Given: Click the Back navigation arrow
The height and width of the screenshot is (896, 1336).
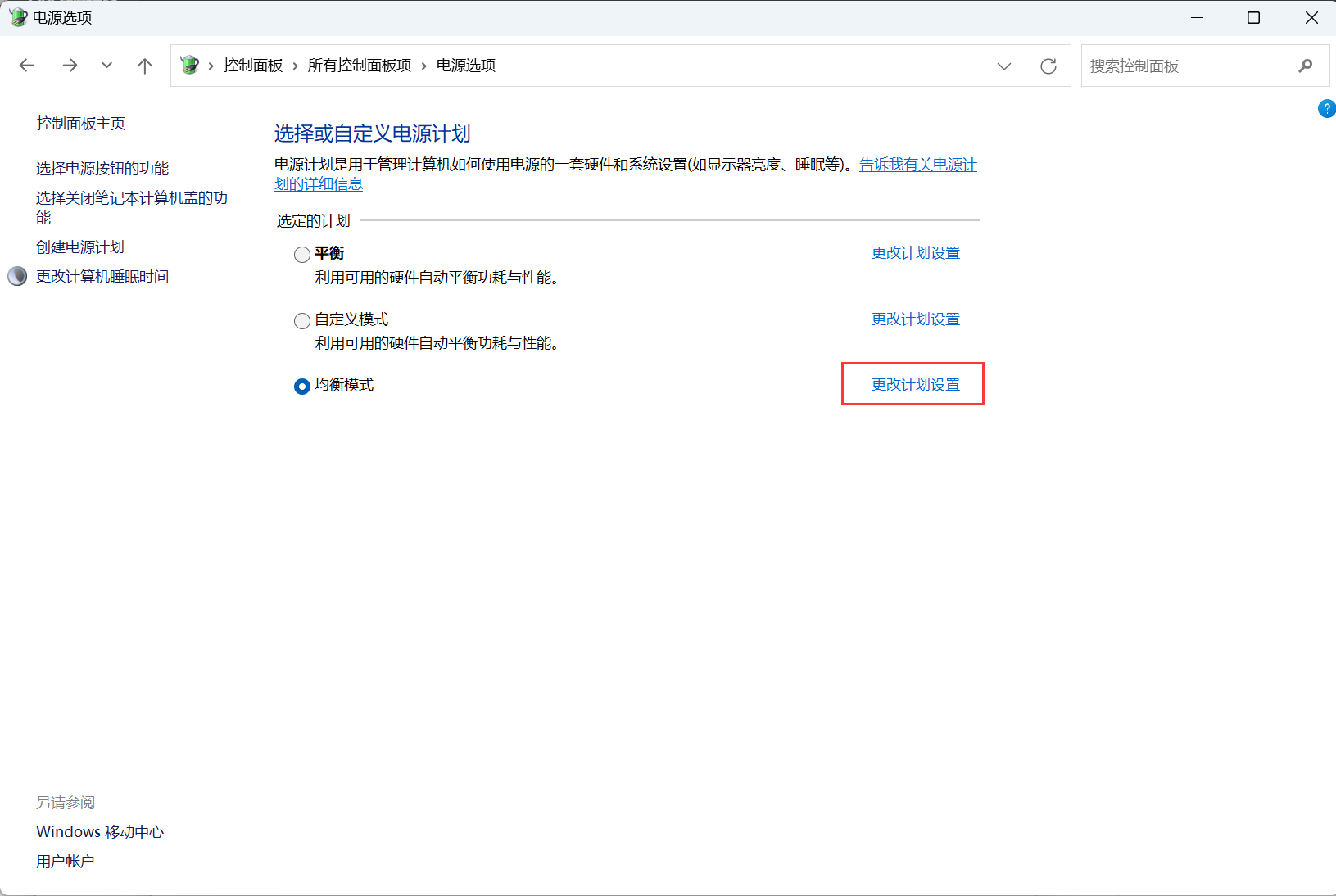Looking at the screenshot, I should [26, 66].
